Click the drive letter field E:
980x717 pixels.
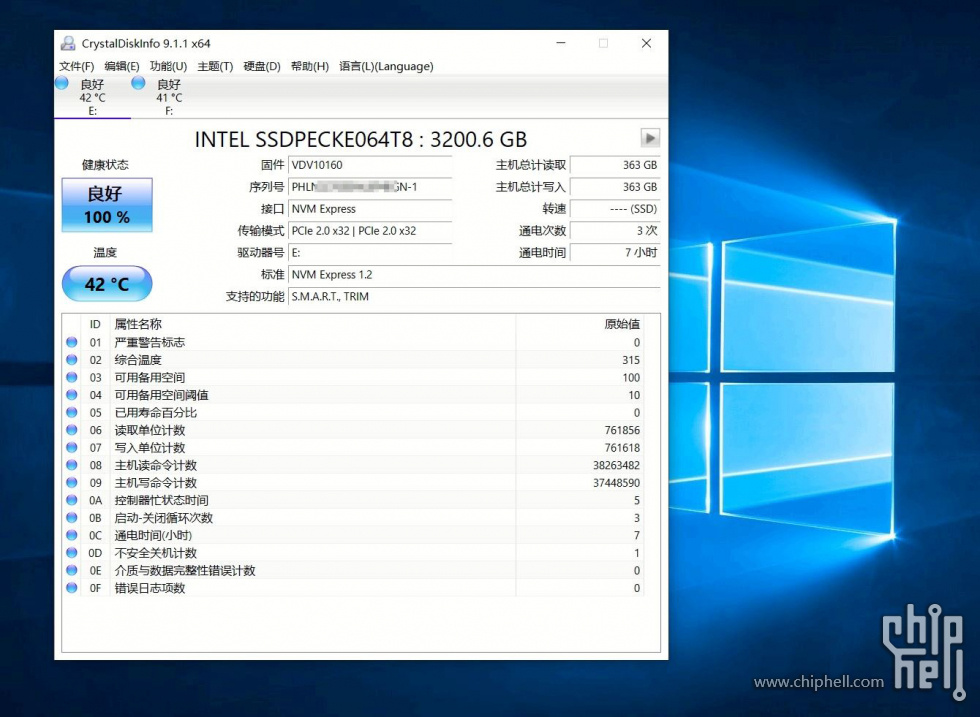[370, 253]
